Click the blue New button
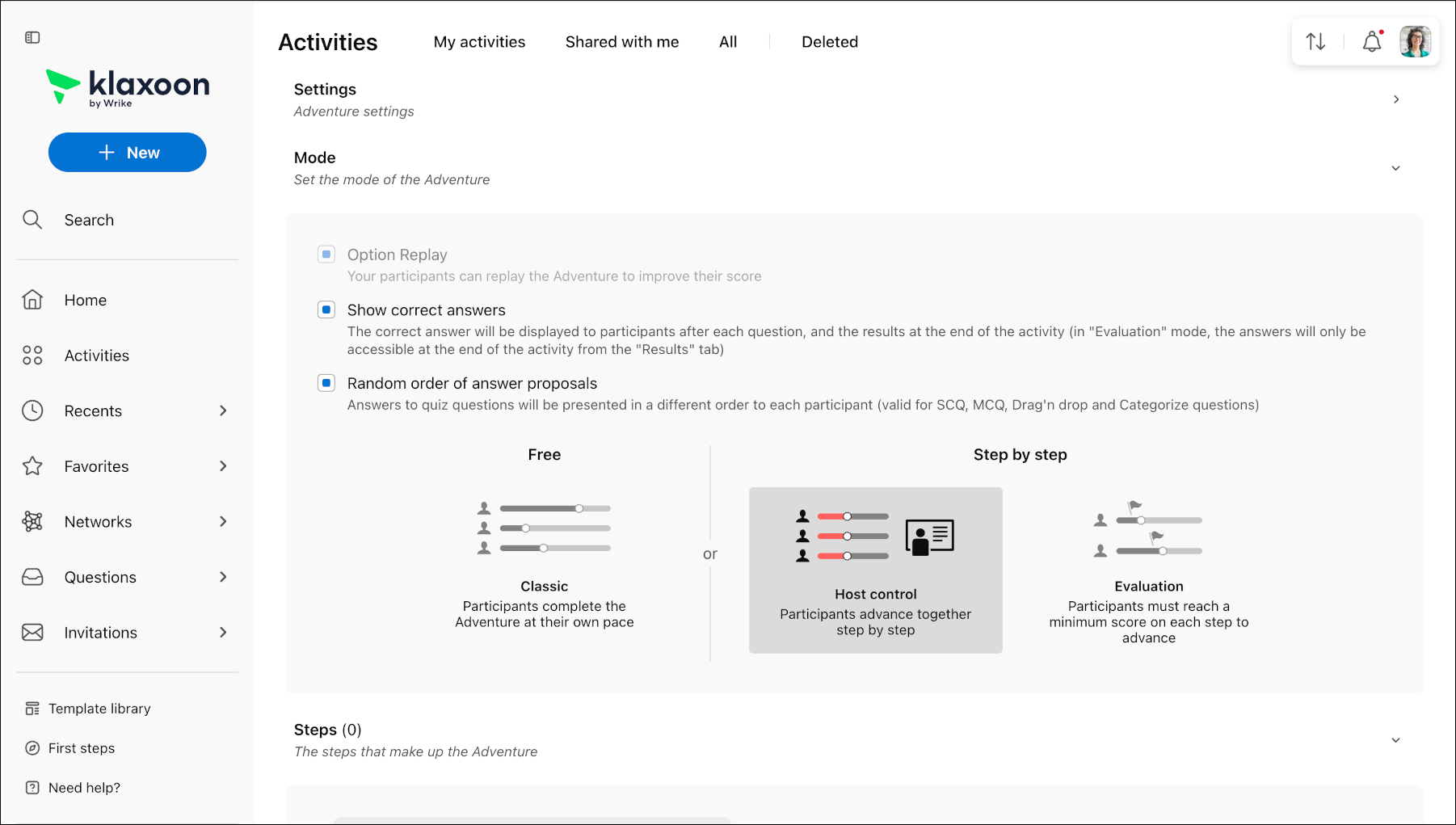The width and height of the screenshot is (1456, 825). point(128,153)
